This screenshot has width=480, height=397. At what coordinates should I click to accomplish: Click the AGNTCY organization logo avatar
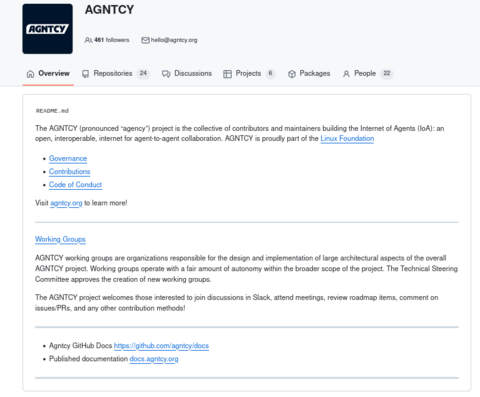(x=47, y=29)
